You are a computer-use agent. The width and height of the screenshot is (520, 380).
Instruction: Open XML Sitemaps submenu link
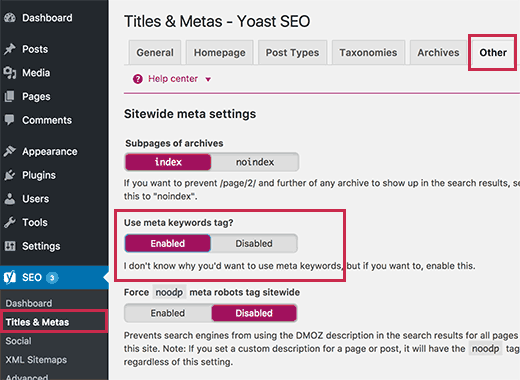(36, 360)
